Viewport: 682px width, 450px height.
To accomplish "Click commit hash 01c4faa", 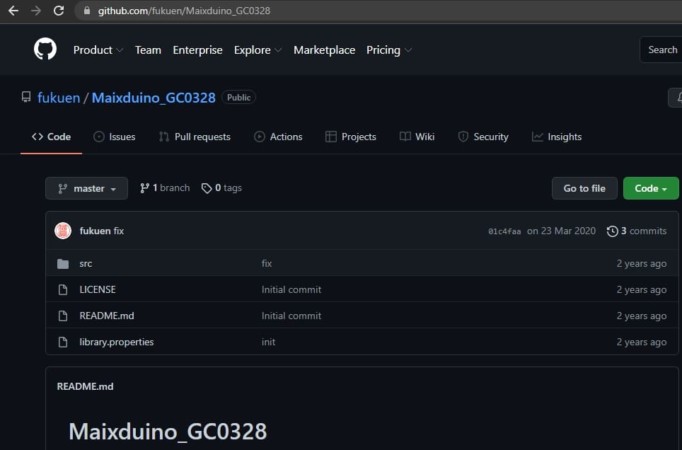I will click(504, 231).
